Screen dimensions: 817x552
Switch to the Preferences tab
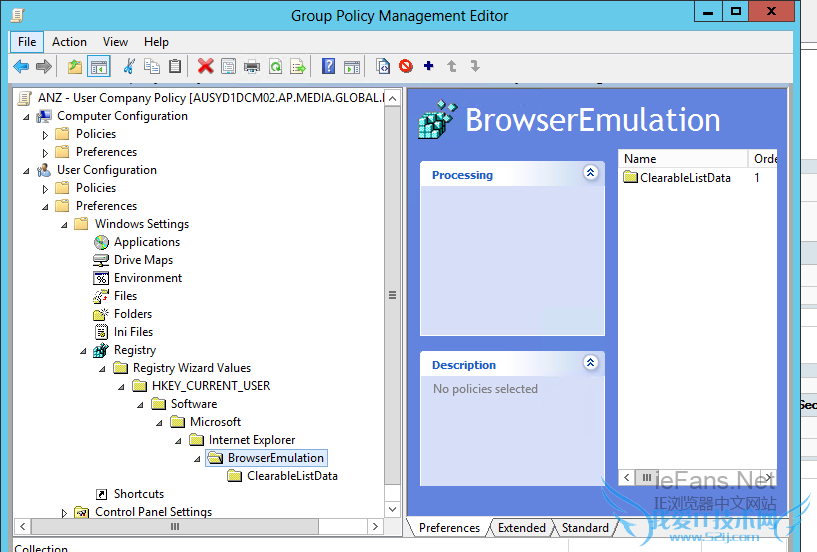[449, 528]
